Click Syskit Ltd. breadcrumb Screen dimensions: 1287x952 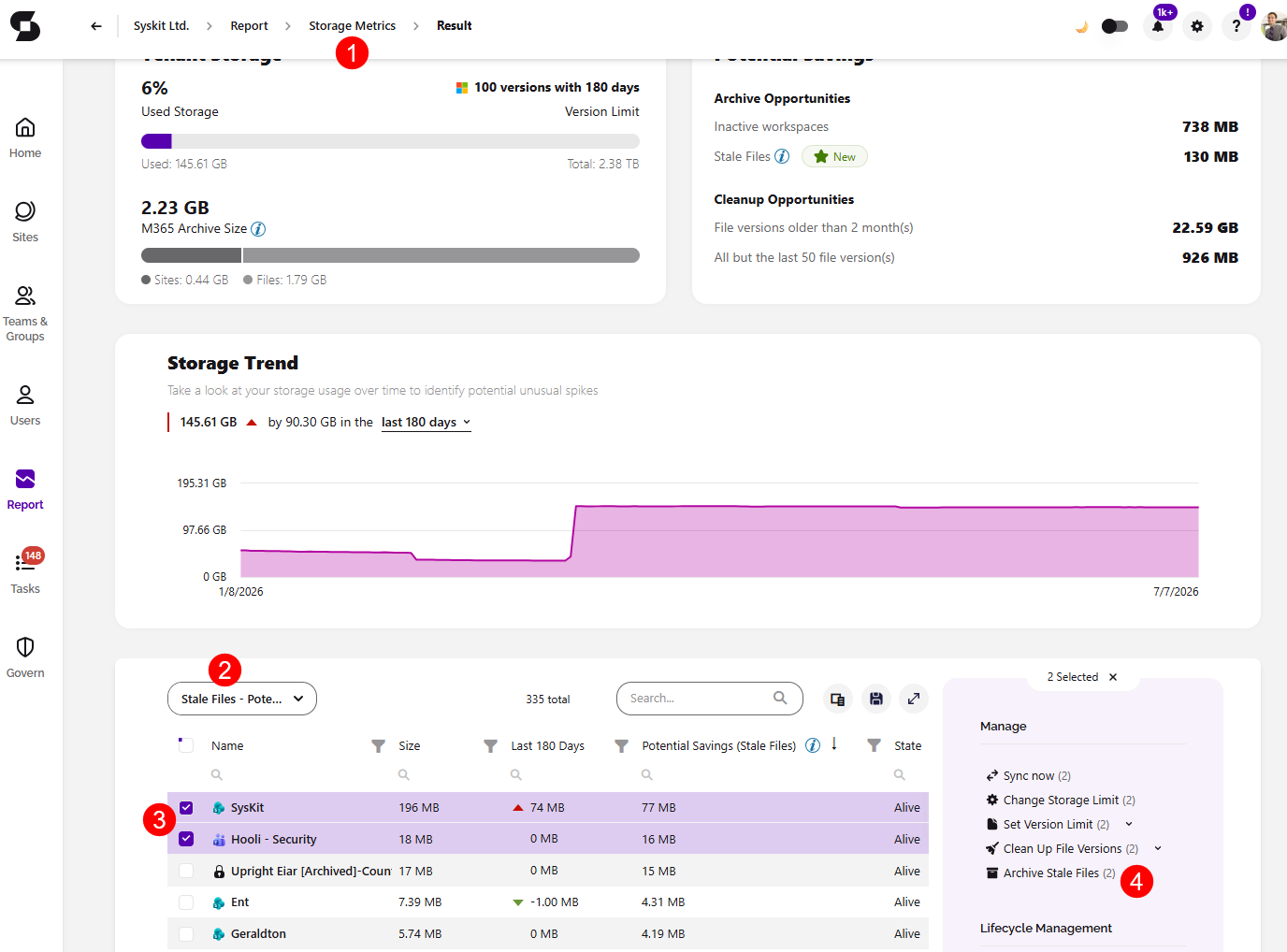point(161,26)
